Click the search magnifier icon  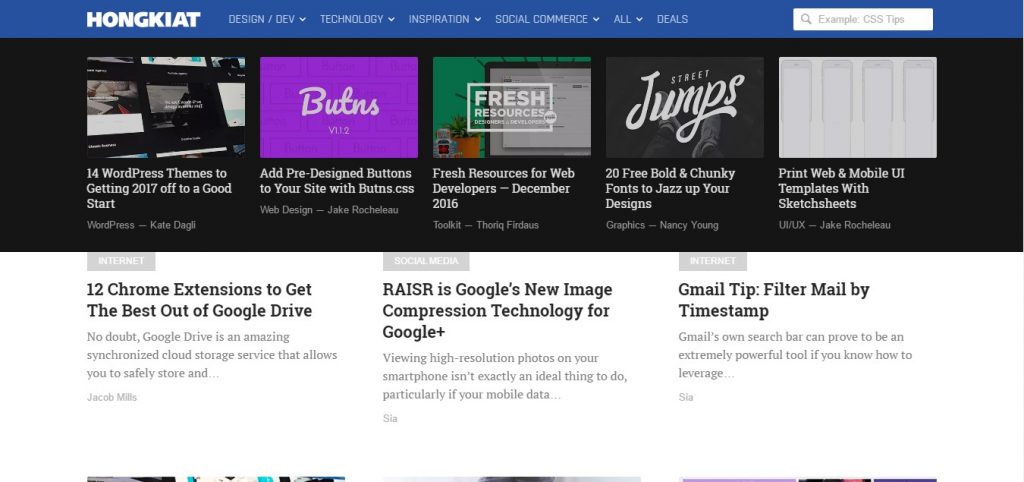806,19
